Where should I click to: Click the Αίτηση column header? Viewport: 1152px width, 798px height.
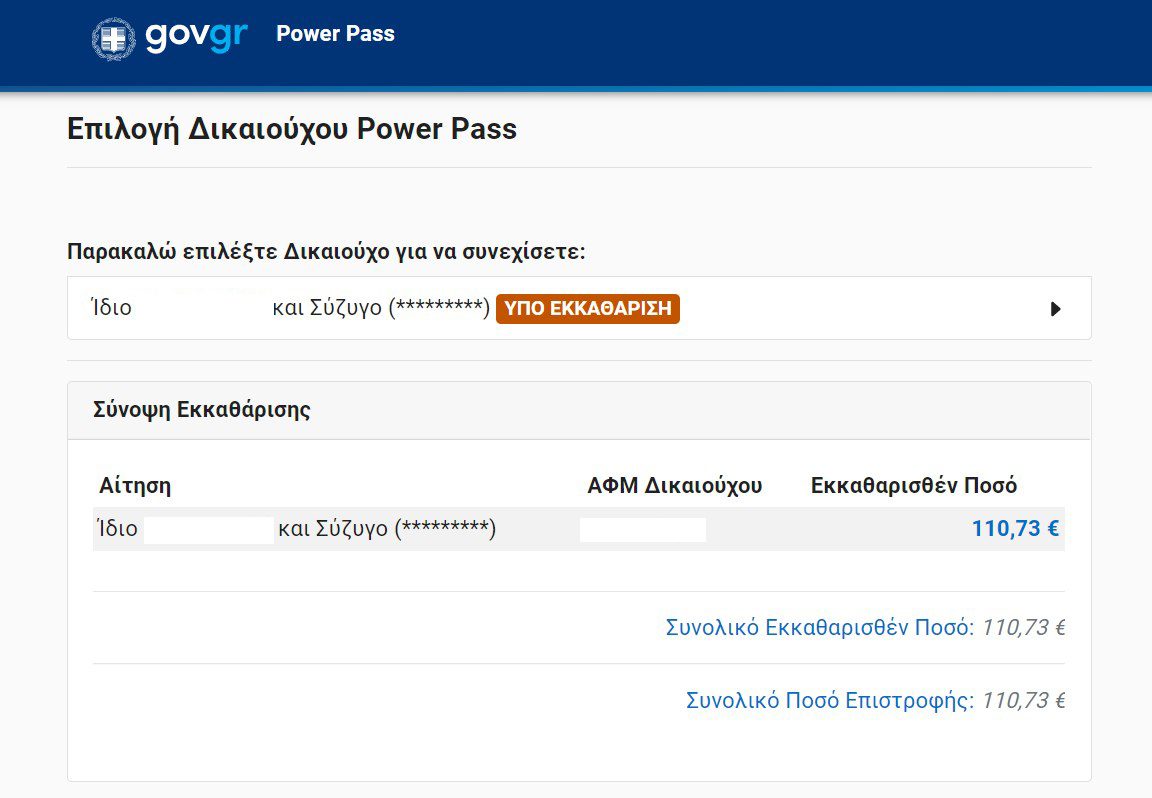(135, 486)
